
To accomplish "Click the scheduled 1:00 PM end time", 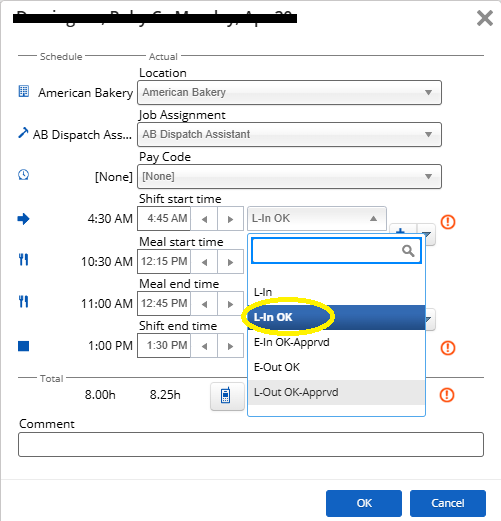I will (x=110, y=346).
